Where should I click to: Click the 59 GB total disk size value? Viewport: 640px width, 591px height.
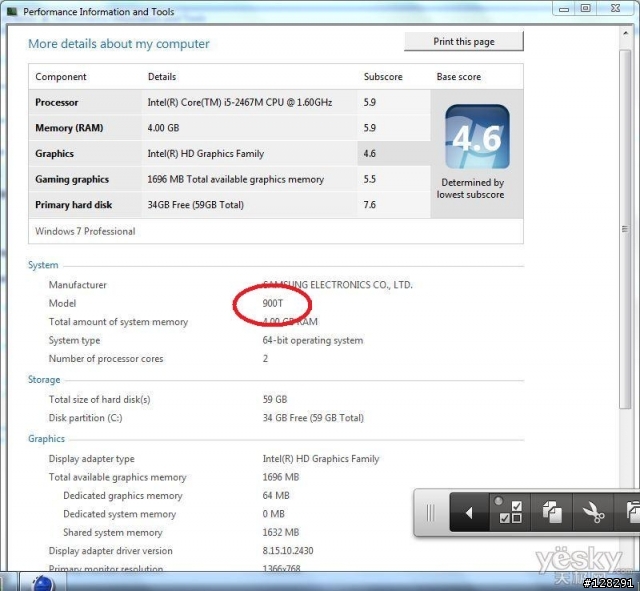point(275,400)
